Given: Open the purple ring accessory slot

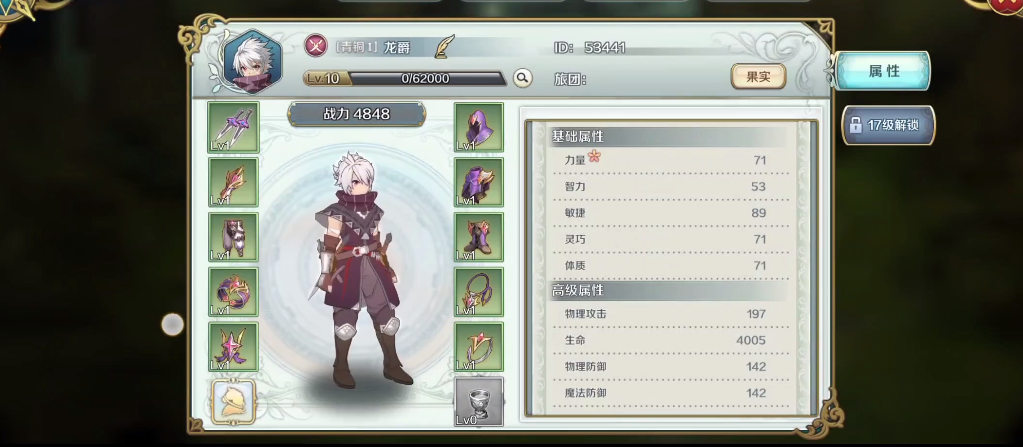Looking at the screenshot, I should 234,292.
